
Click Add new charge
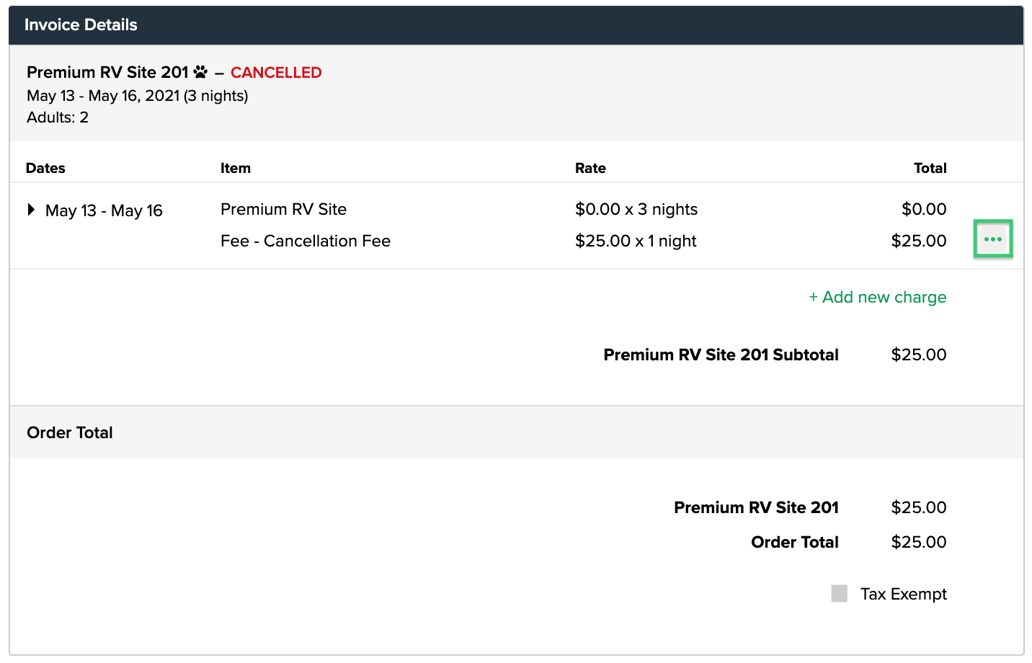click(x=877, y=297)
